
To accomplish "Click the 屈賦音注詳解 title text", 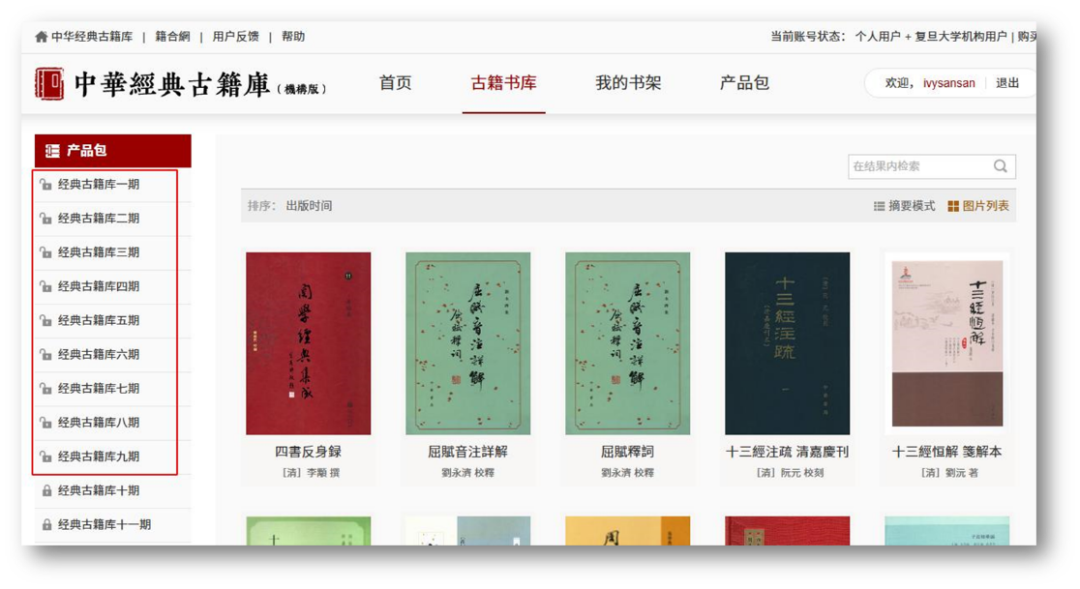I will (x=468, y=452).
